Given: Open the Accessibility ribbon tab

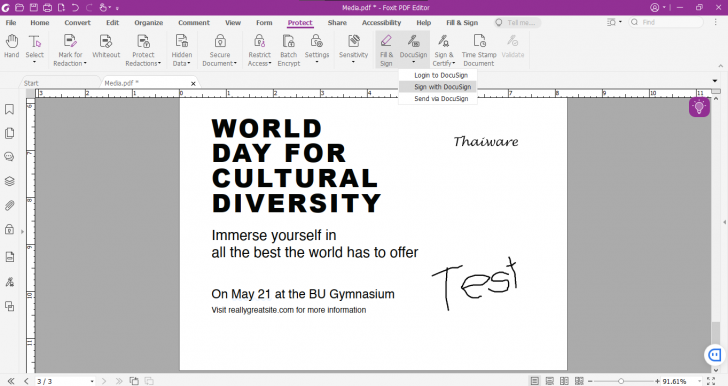Looking at the screenshot, I should click(x=381, y=22).
